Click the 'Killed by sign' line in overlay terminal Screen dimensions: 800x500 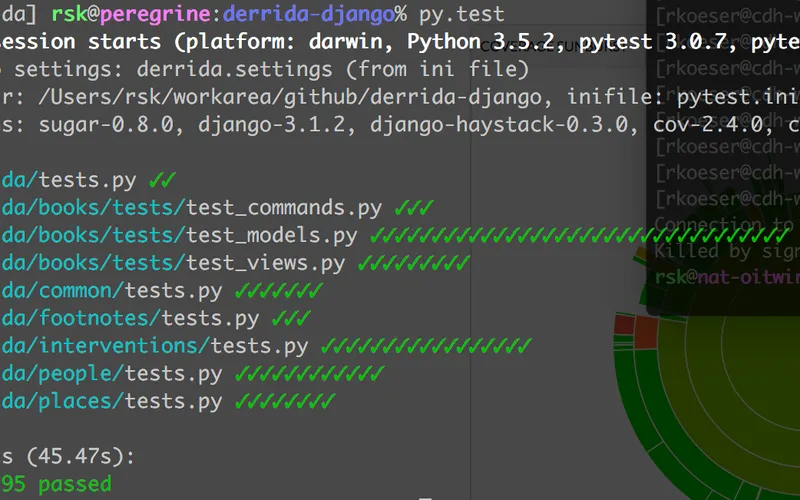click(720, 250)
